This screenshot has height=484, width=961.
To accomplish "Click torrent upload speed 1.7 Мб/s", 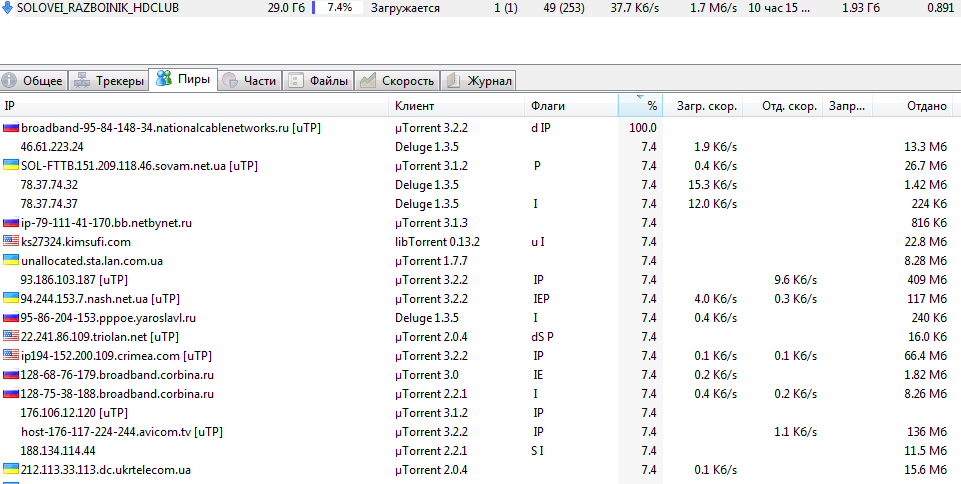I will click(x=713, y=9).
